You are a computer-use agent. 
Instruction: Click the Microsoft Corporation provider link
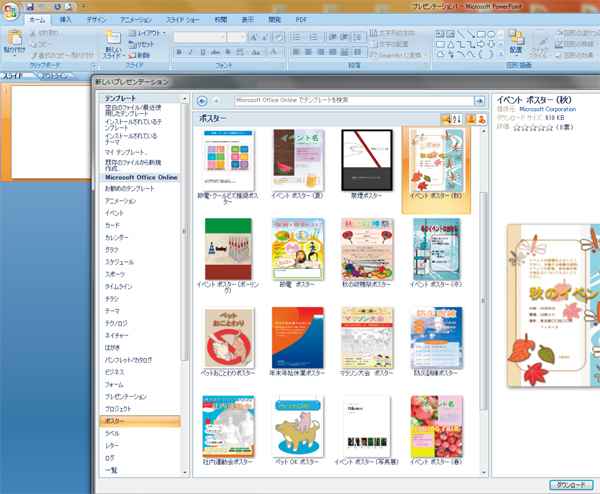(547, 109)
